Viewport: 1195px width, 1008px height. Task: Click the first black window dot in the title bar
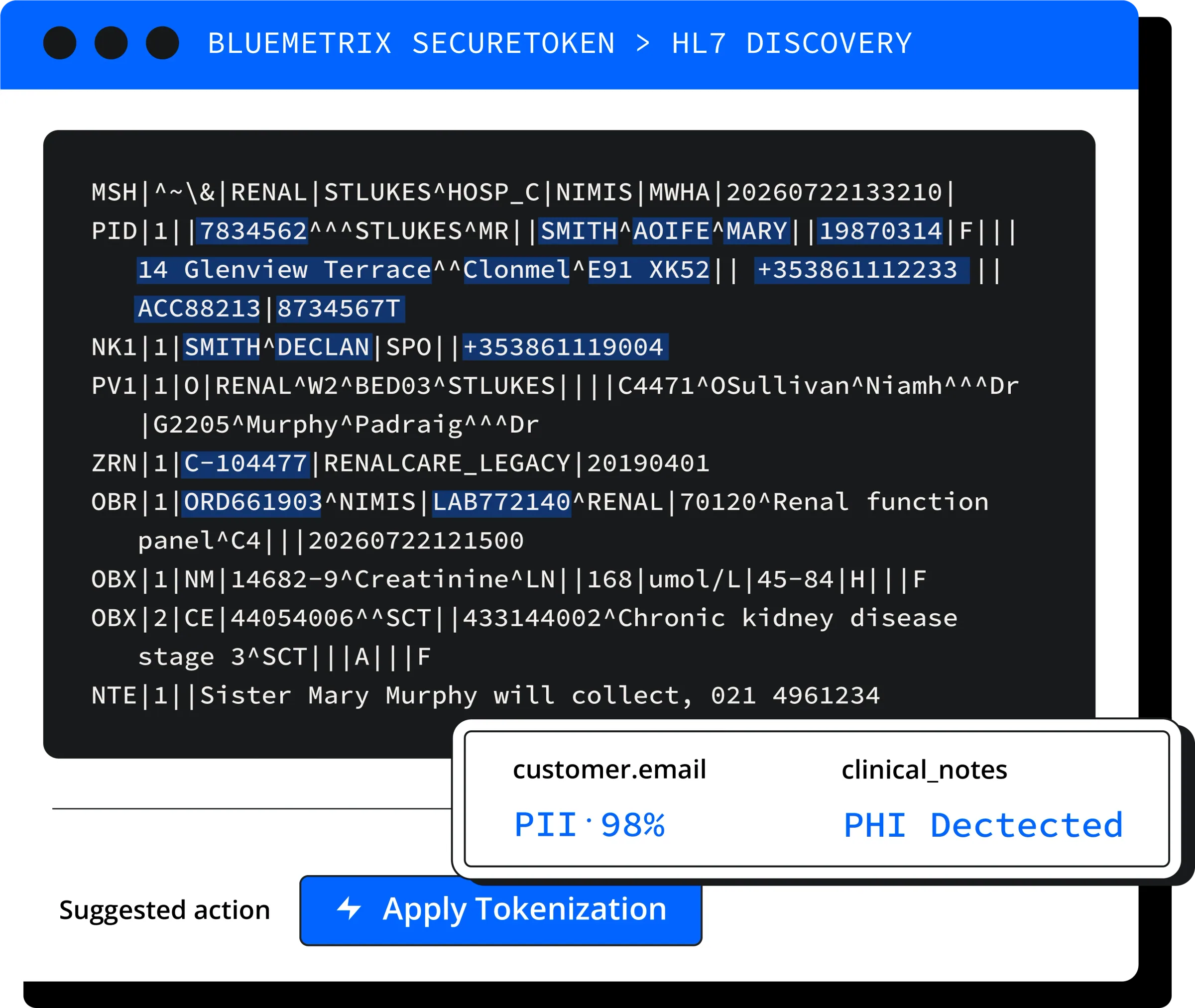click(60, 43)
